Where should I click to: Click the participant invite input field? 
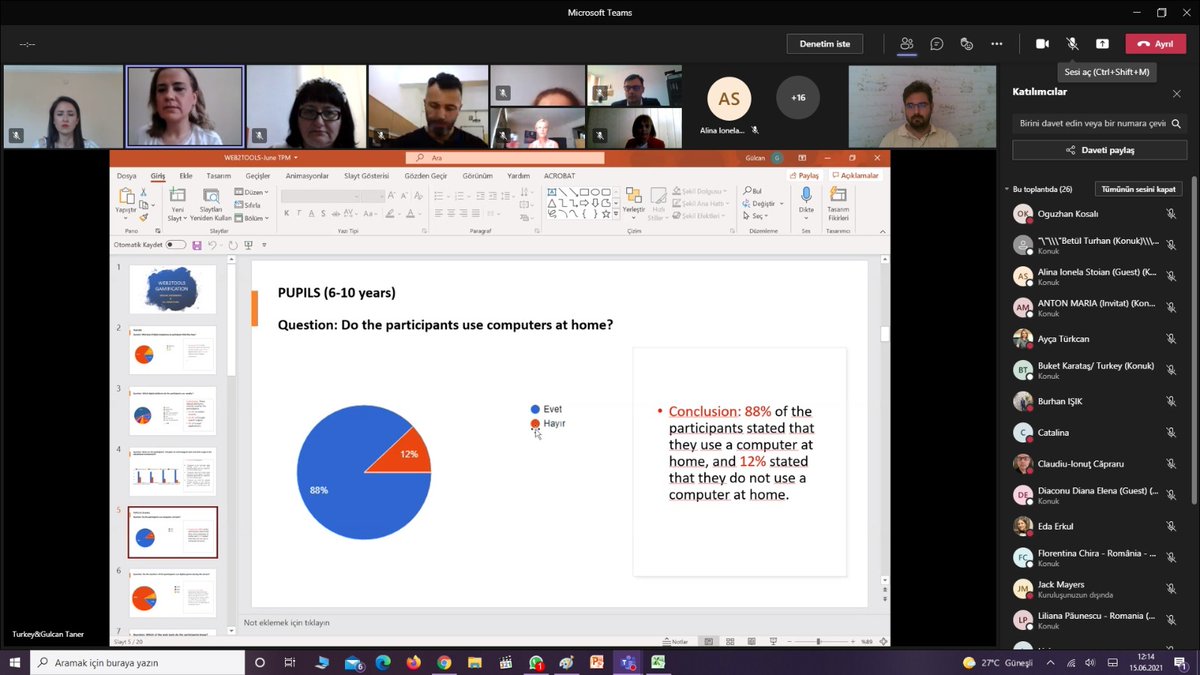[x=1100, y=123]
